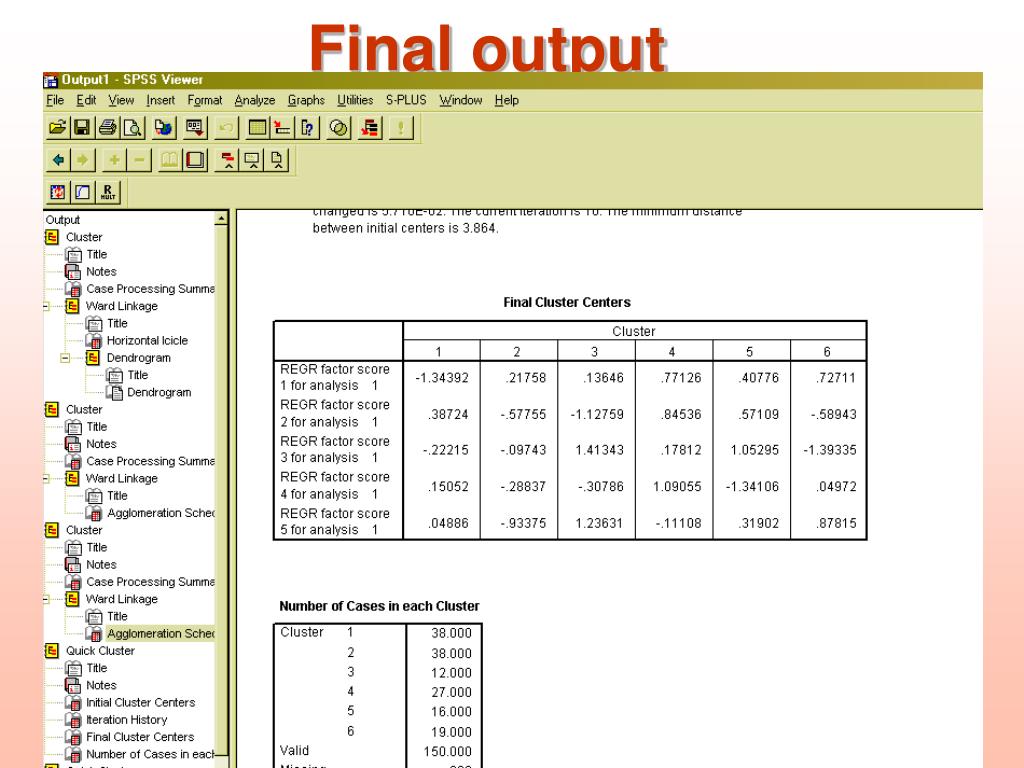Collapse the Dendrogram branch in the outline
The height and width of the screenshot is (768, 1024).
coord(65,358)
